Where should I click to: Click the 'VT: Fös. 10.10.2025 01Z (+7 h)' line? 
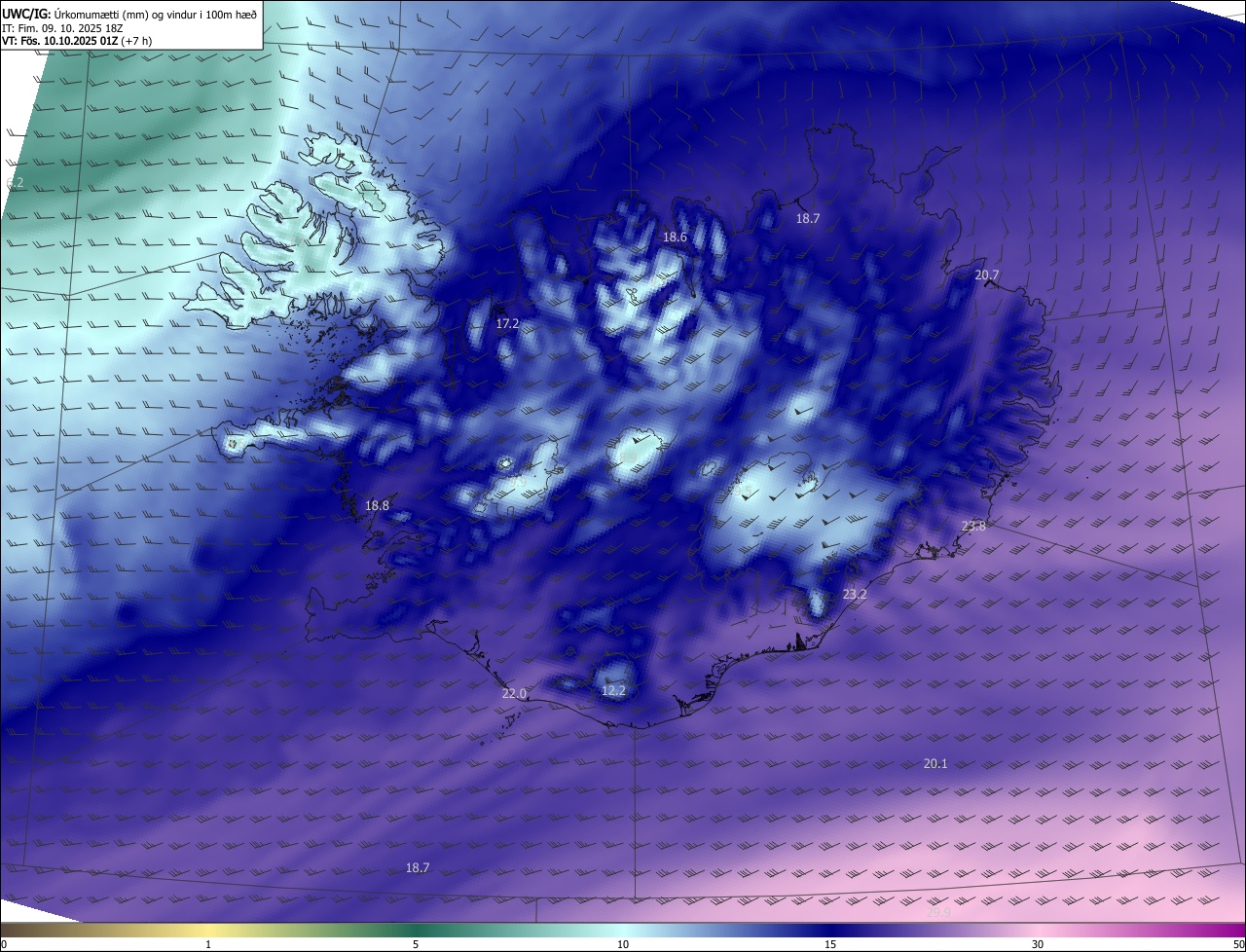tap(77, 41)
